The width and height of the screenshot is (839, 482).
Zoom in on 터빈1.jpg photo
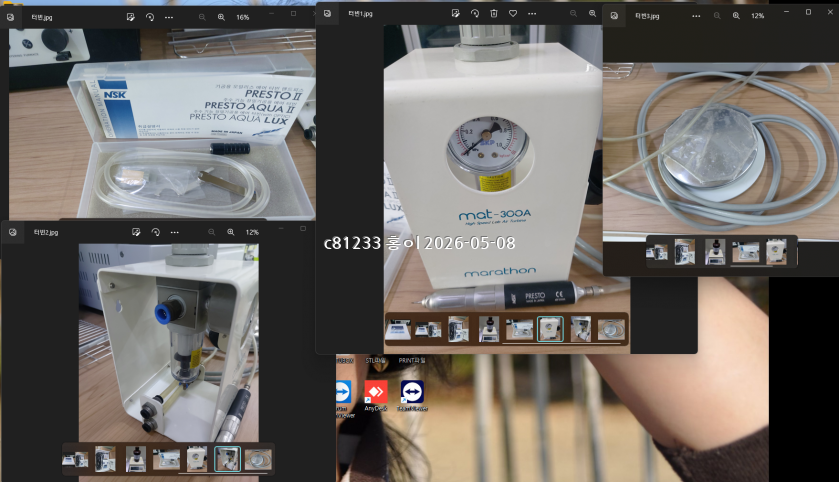click(x=592, y=13)
